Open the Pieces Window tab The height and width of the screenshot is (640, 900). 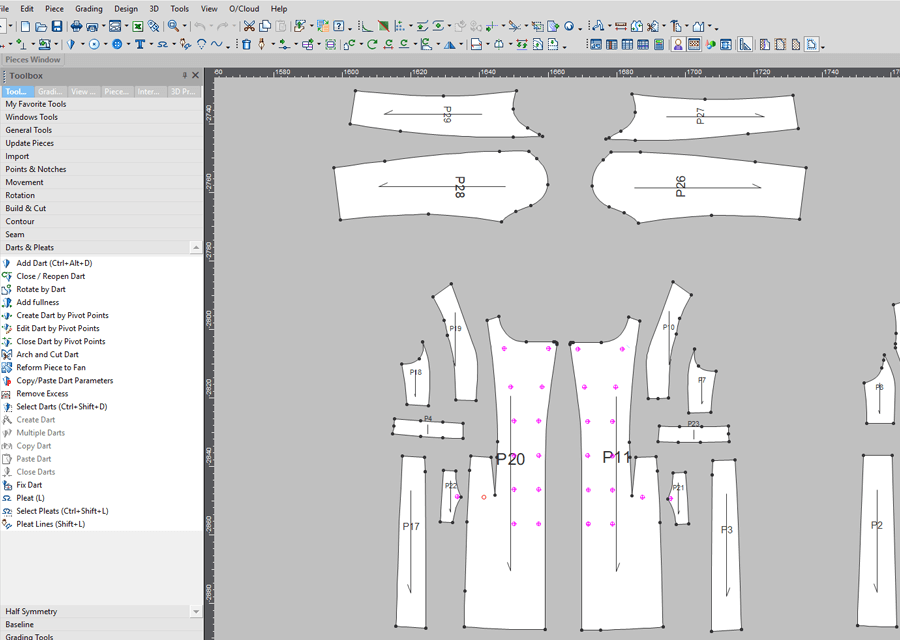coord(32,60)
